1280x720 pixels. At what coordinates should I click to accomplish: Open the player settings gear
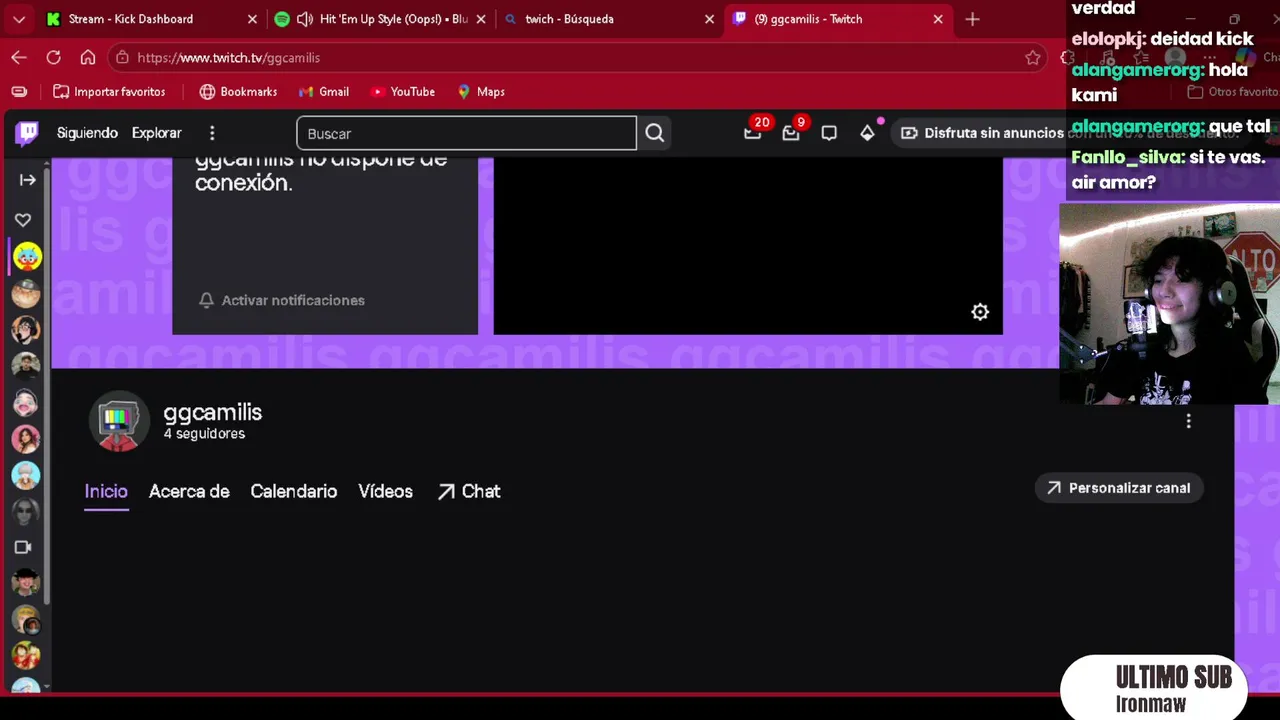980,312
